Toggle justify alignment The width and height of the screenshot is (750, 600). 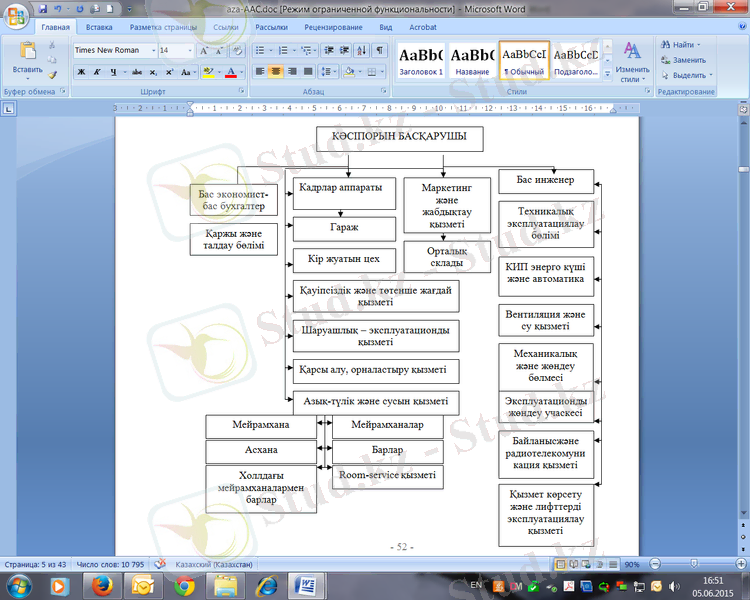pyautogui.click(x=308, y=72)
